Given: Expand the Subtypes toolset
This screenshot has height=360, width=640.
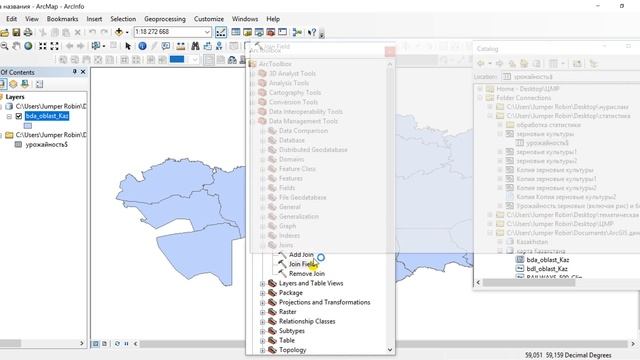Looking at the screenshot, I should (x=263, y=331).
